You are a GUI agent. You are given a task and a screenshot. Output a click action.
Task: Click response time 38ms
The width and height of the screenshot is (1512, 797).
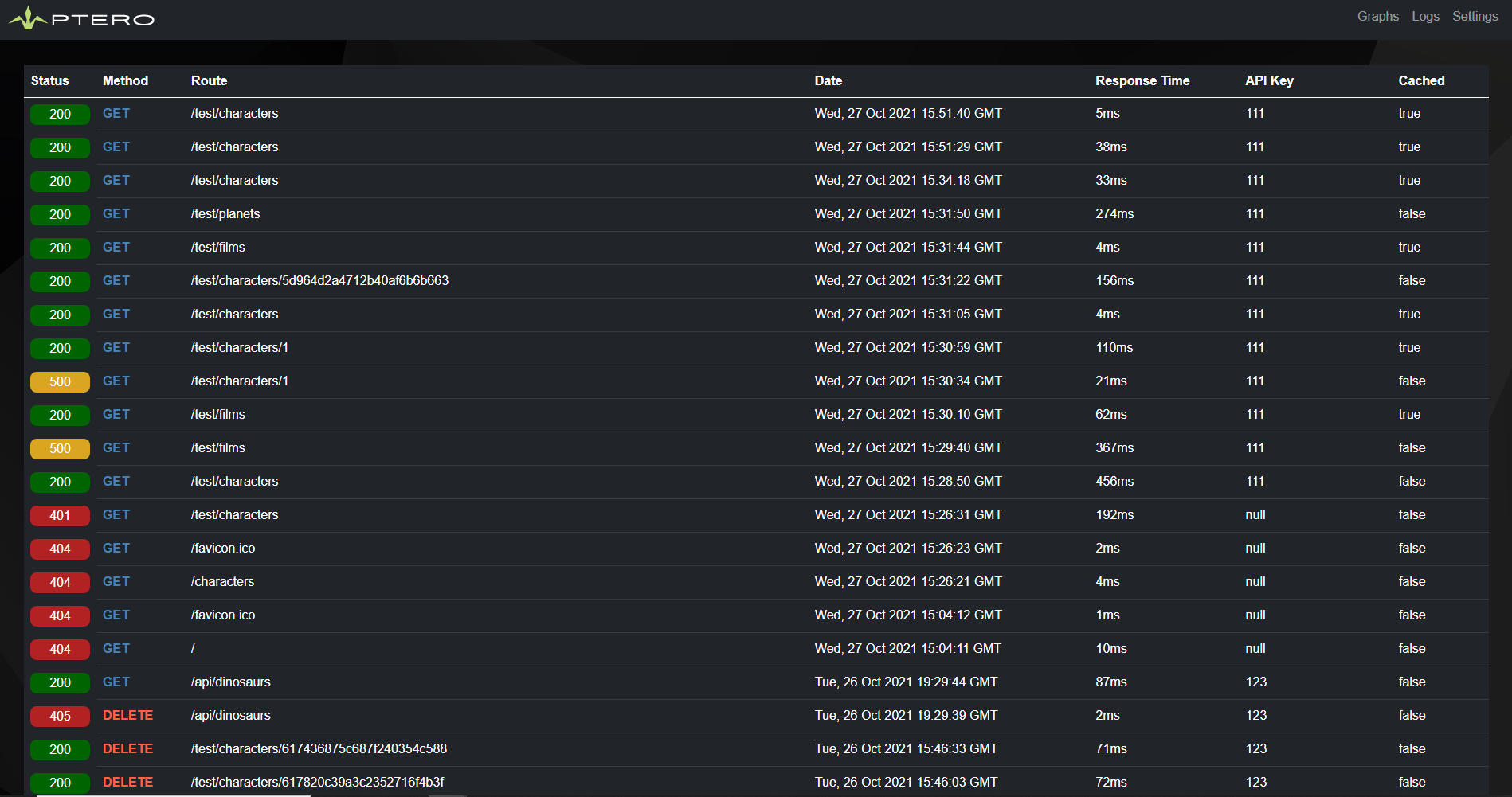[x=1111, y=147]
